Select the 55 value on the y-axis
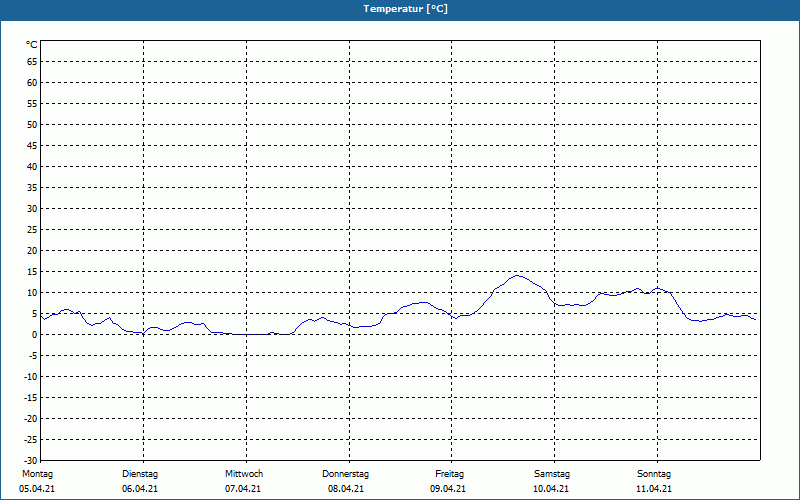Image resolution: width=800 pixels, height=500 pixels. 32,104
